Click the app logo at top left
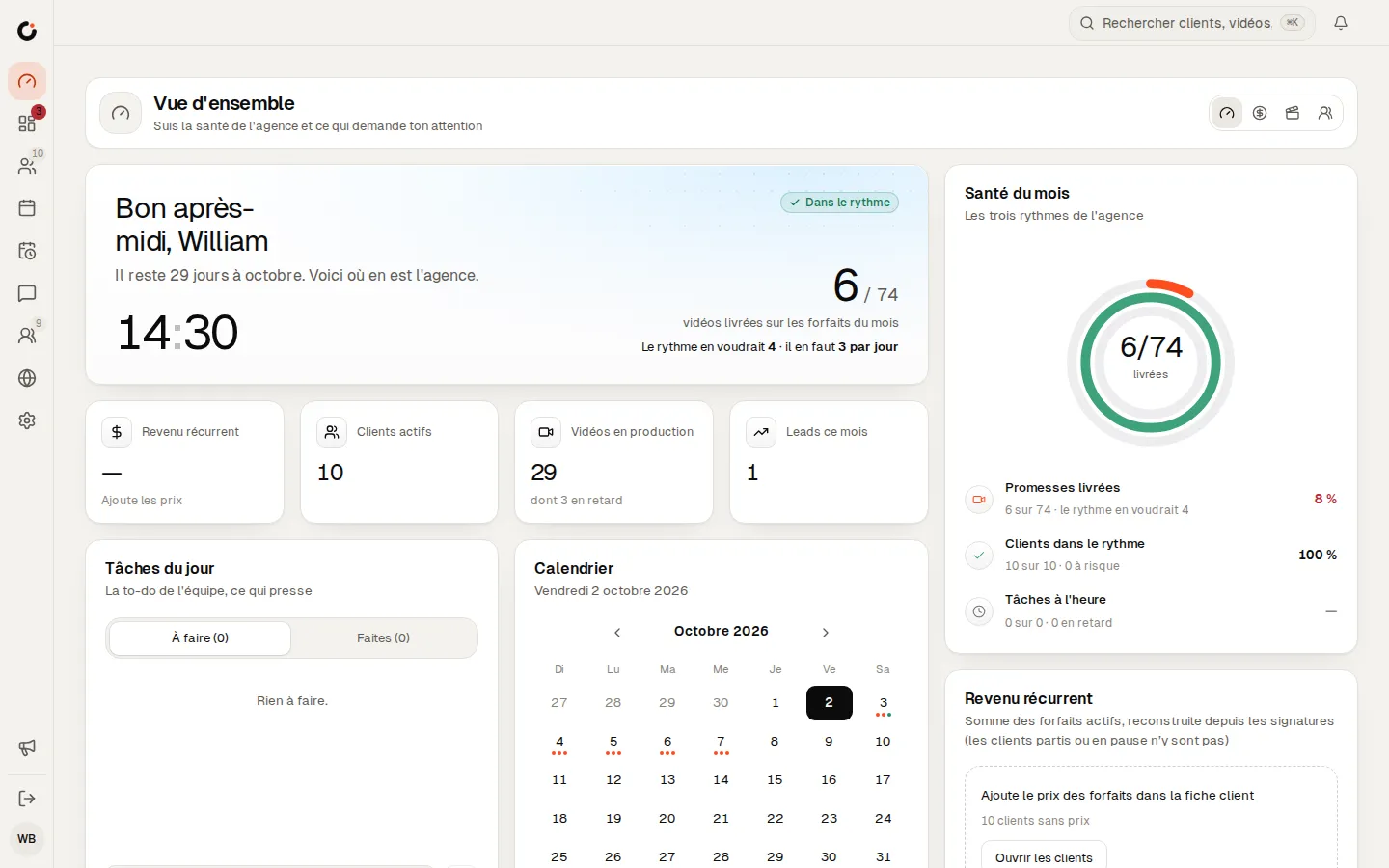Viewport: 1389px width, 868px height. click(27, 31)
